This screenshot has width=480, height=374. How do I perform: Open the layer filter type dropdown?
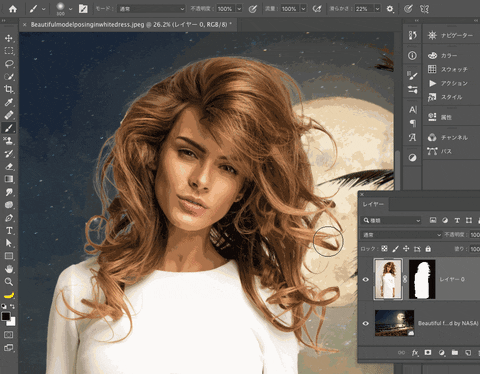coord(391,220)
